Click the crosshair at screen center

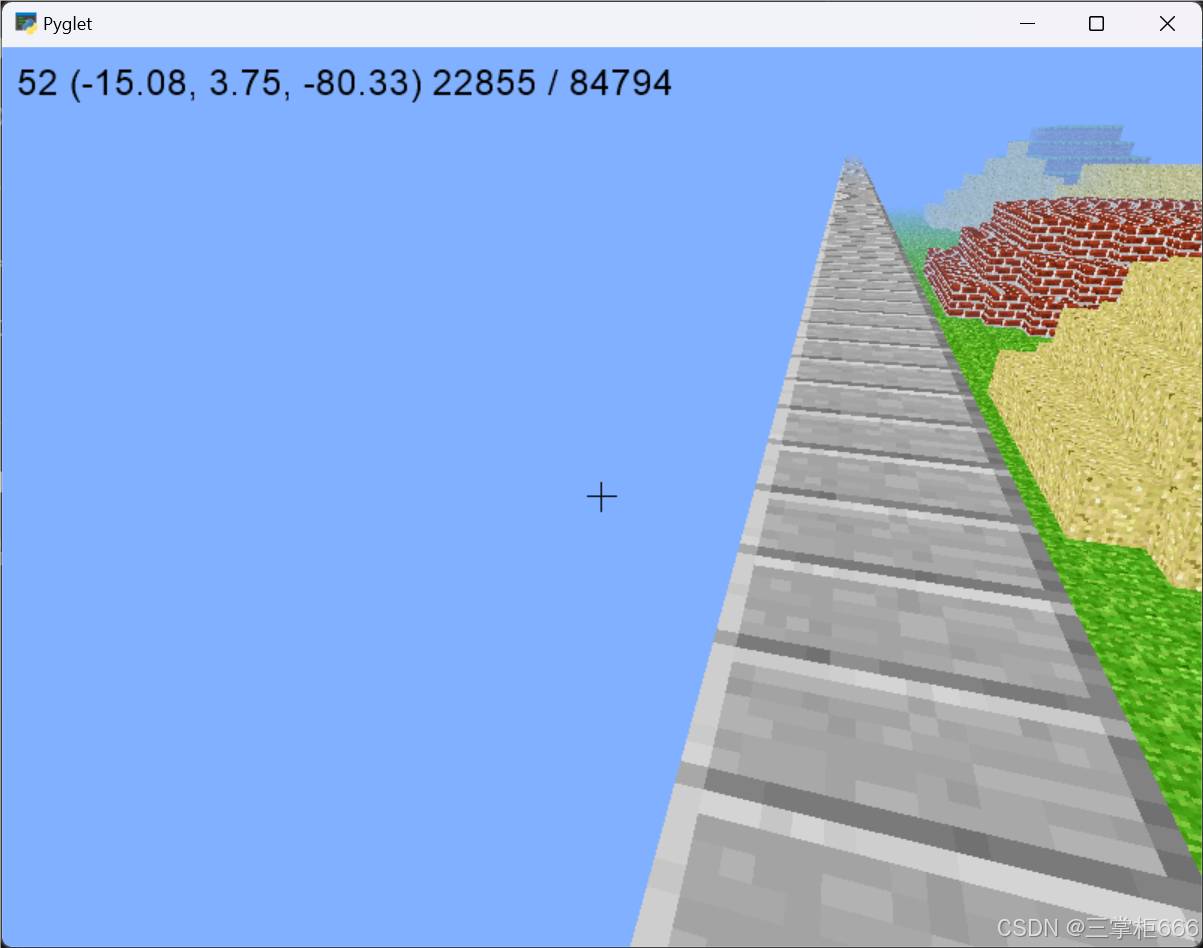pyautogui.click(x=602, y=497)
